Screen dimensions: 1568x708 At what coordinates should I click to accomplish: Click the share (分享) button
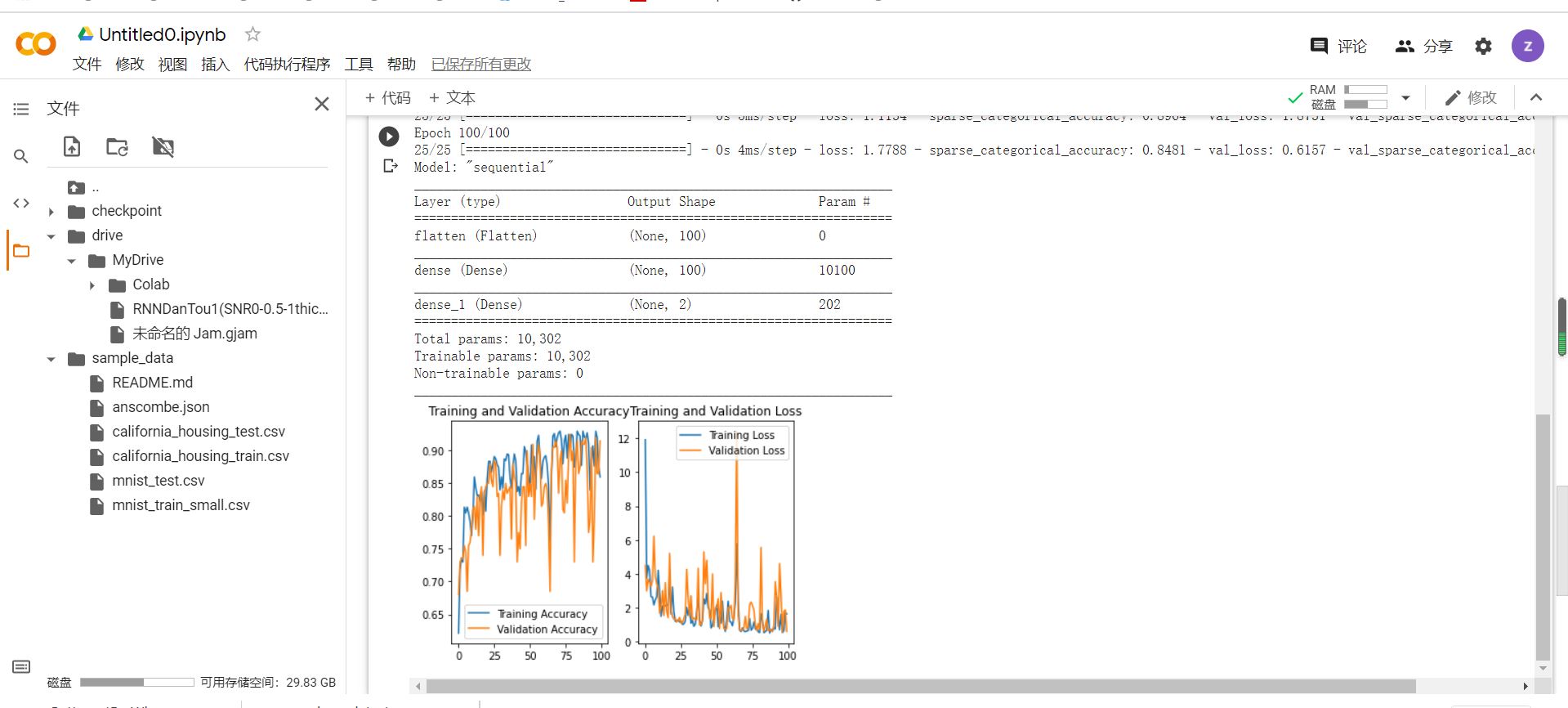(x=1423, y=47)
